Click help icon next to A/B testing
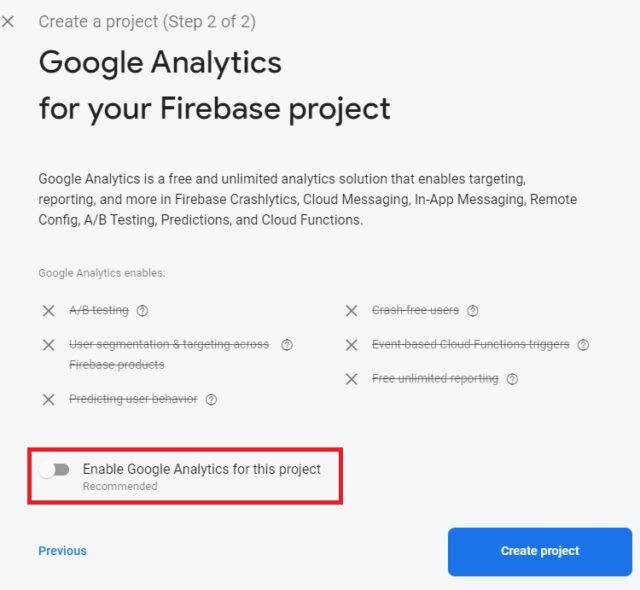The width and height of the screenshot is (640, 590). point(144,311)
